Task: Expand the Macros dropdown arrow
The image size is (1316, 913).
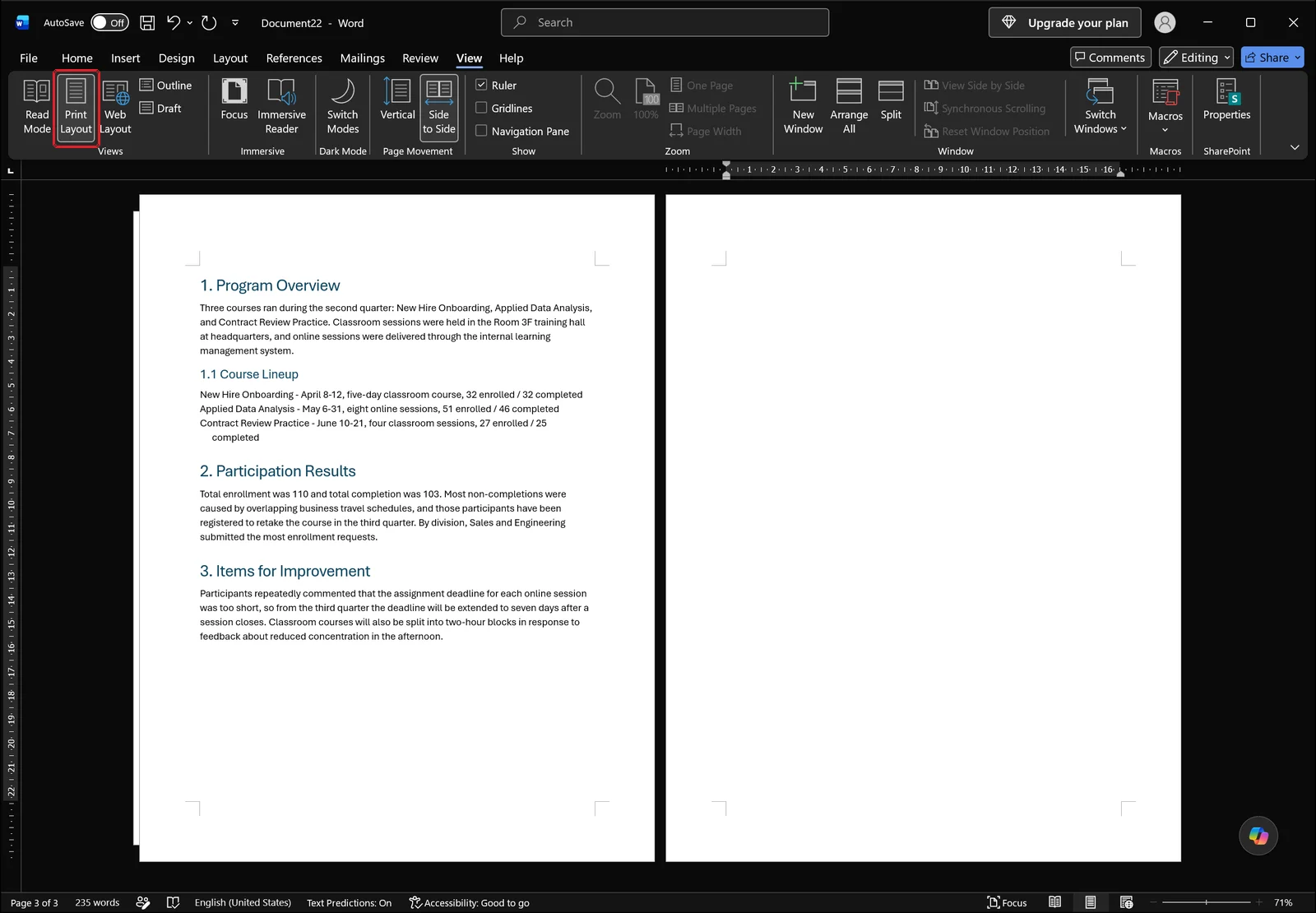Action: coord(1165,130)
